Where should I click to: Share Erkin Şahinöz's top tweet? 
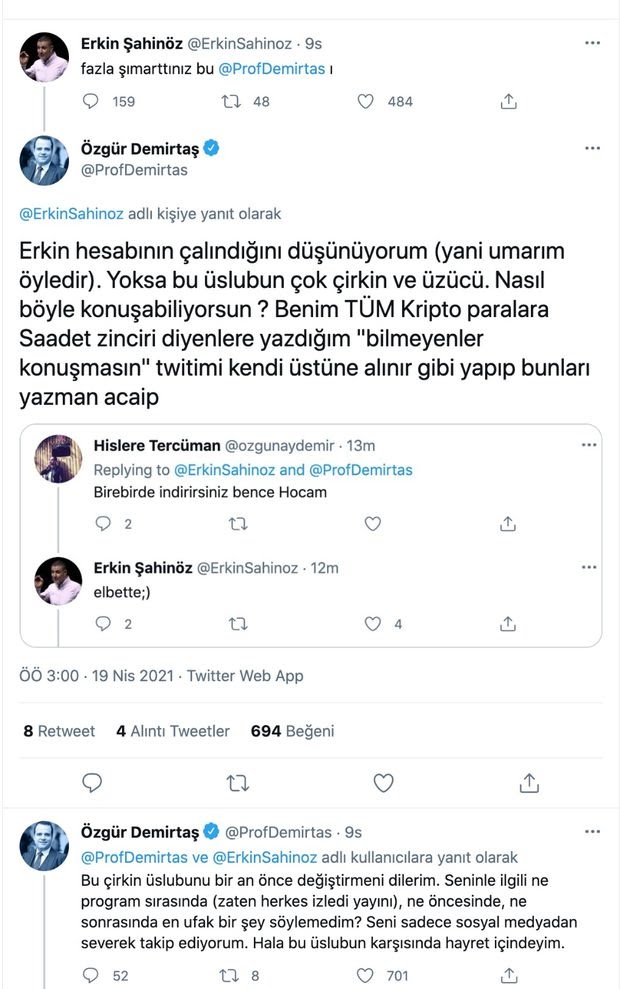(509, 101)
